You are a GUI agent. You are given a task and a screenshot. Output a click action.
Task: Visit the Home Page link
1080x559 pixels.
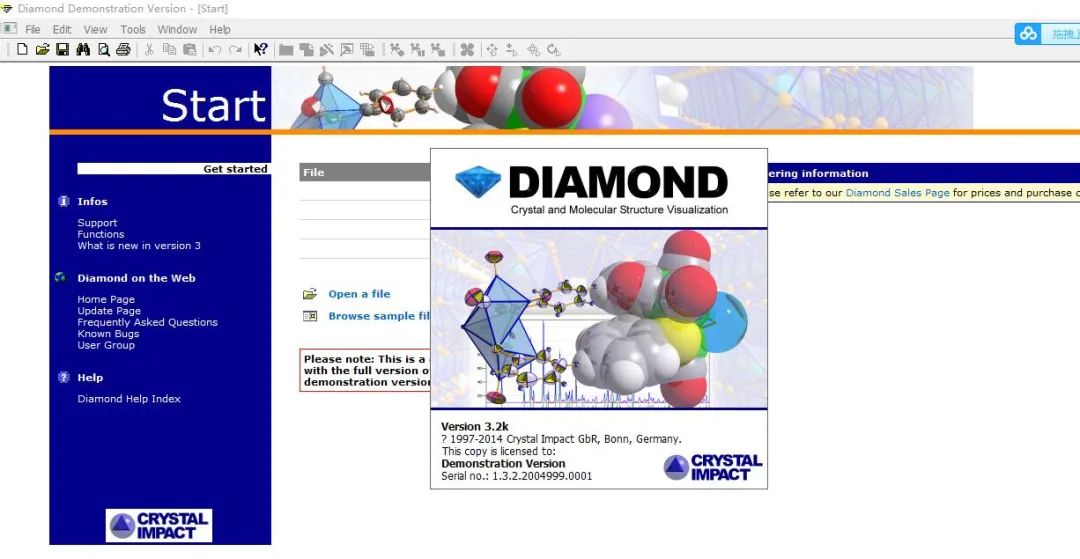(x=106, y=299)
